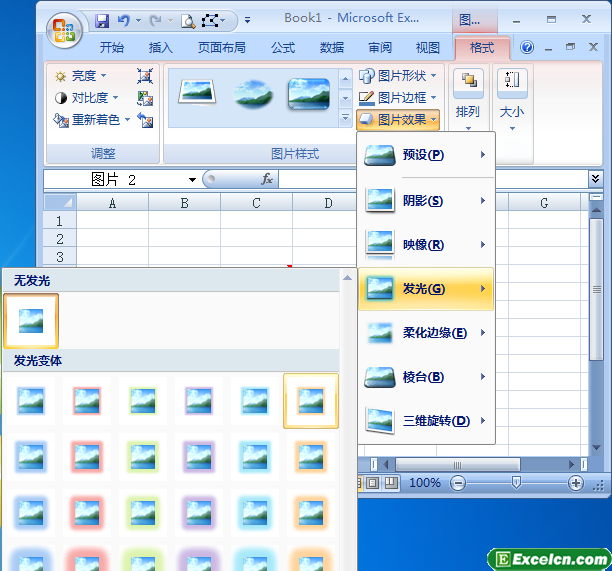
Task: Click the reset picture icon
Action: coord(145,120)
